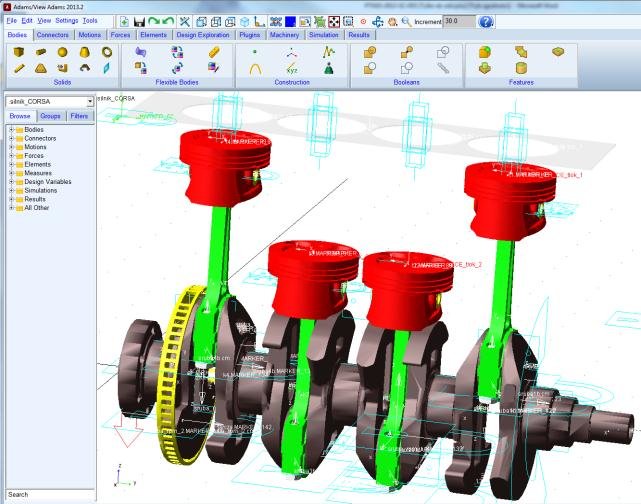
Task: Select the Cylinder solid tool
Action: click(x=41, y=52)
